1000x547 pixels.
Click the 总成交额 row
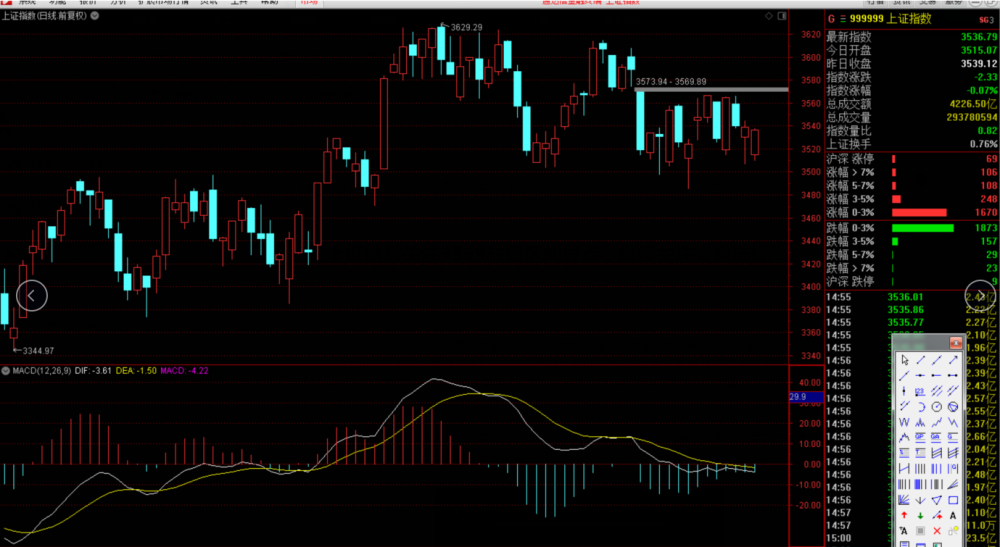[x=912, y=104]
